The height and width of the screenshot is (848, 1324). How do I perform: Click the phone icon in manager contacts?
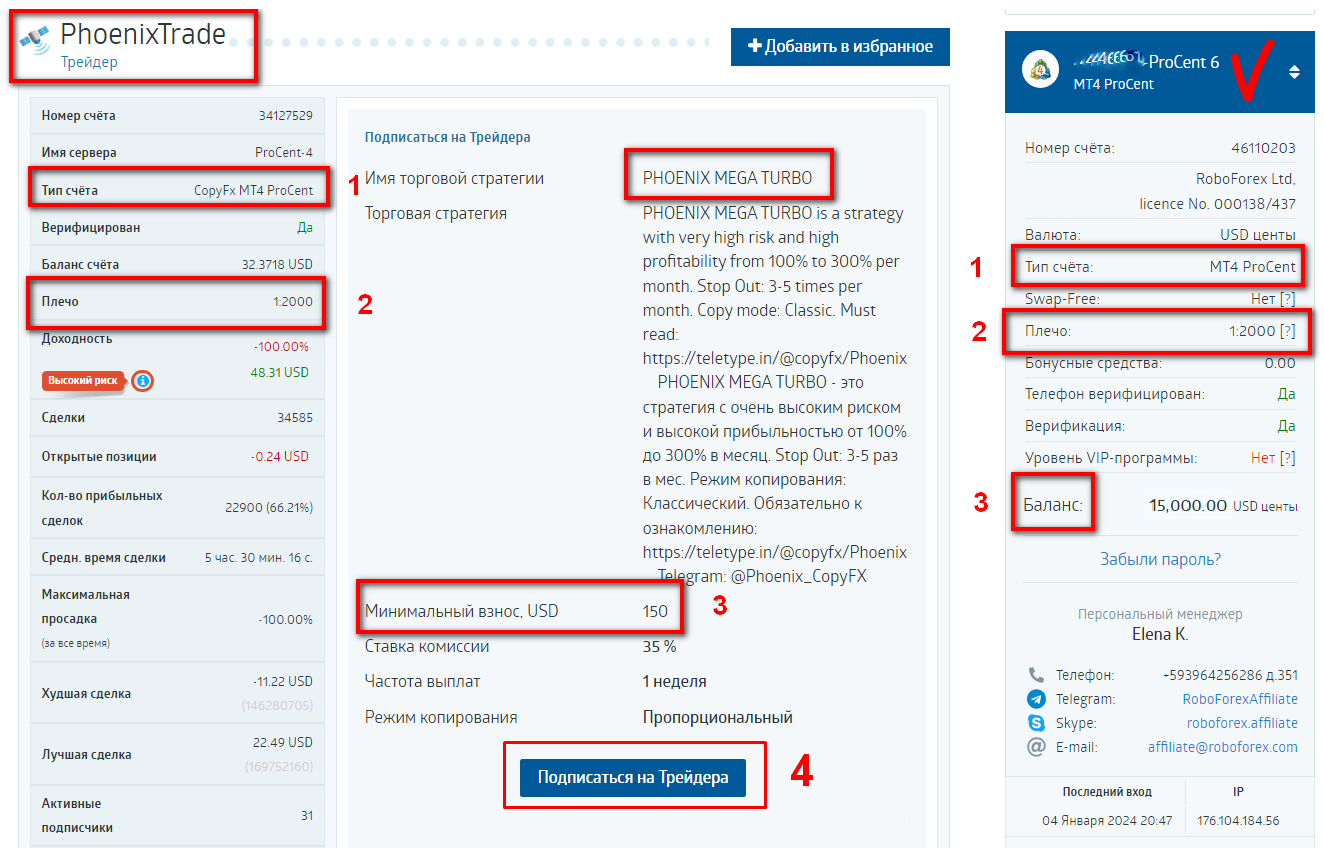pyautogui.click(x=1036, y=675)
